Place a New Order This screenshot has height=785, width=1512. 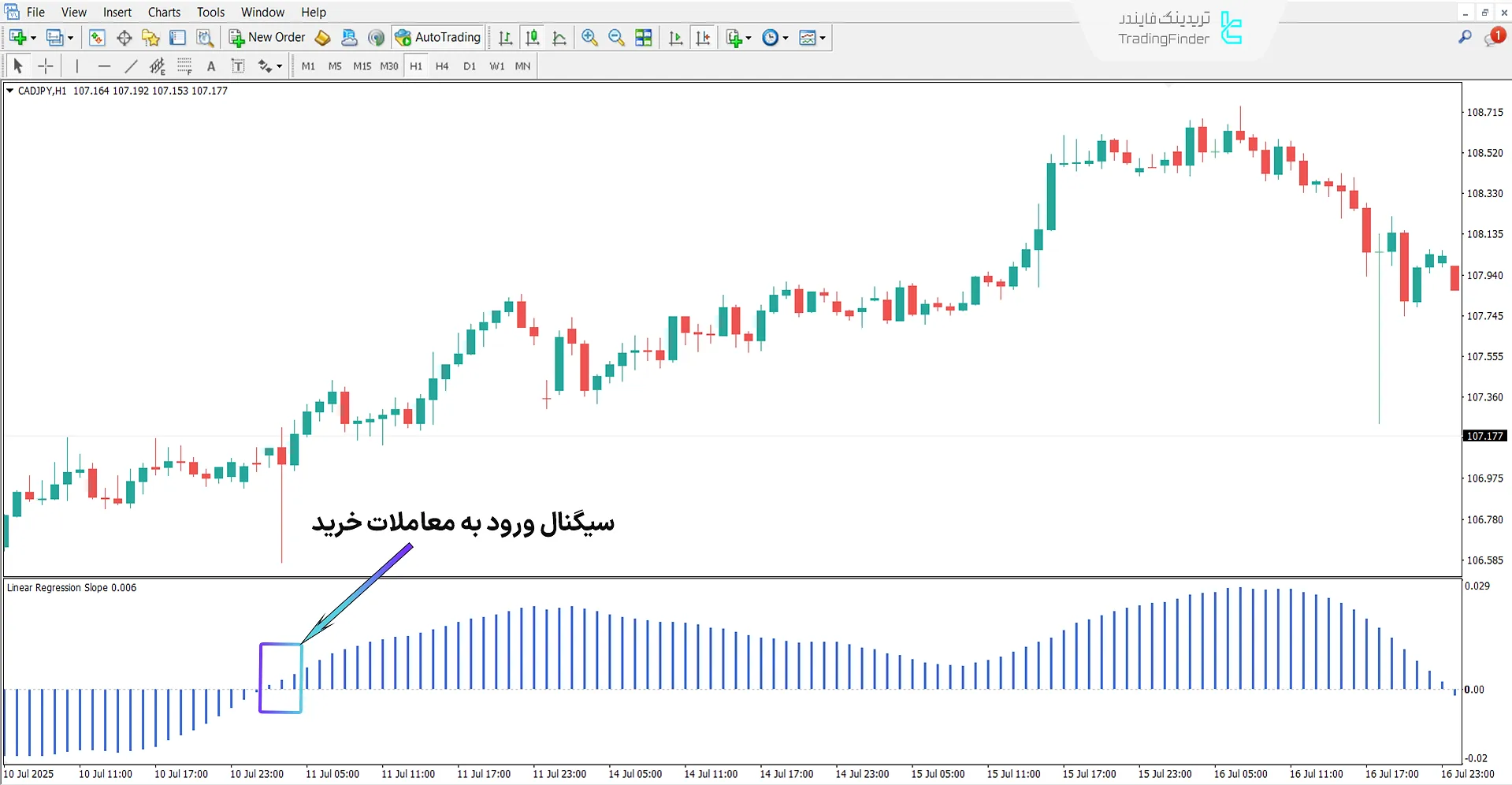(x=267, y=37)
